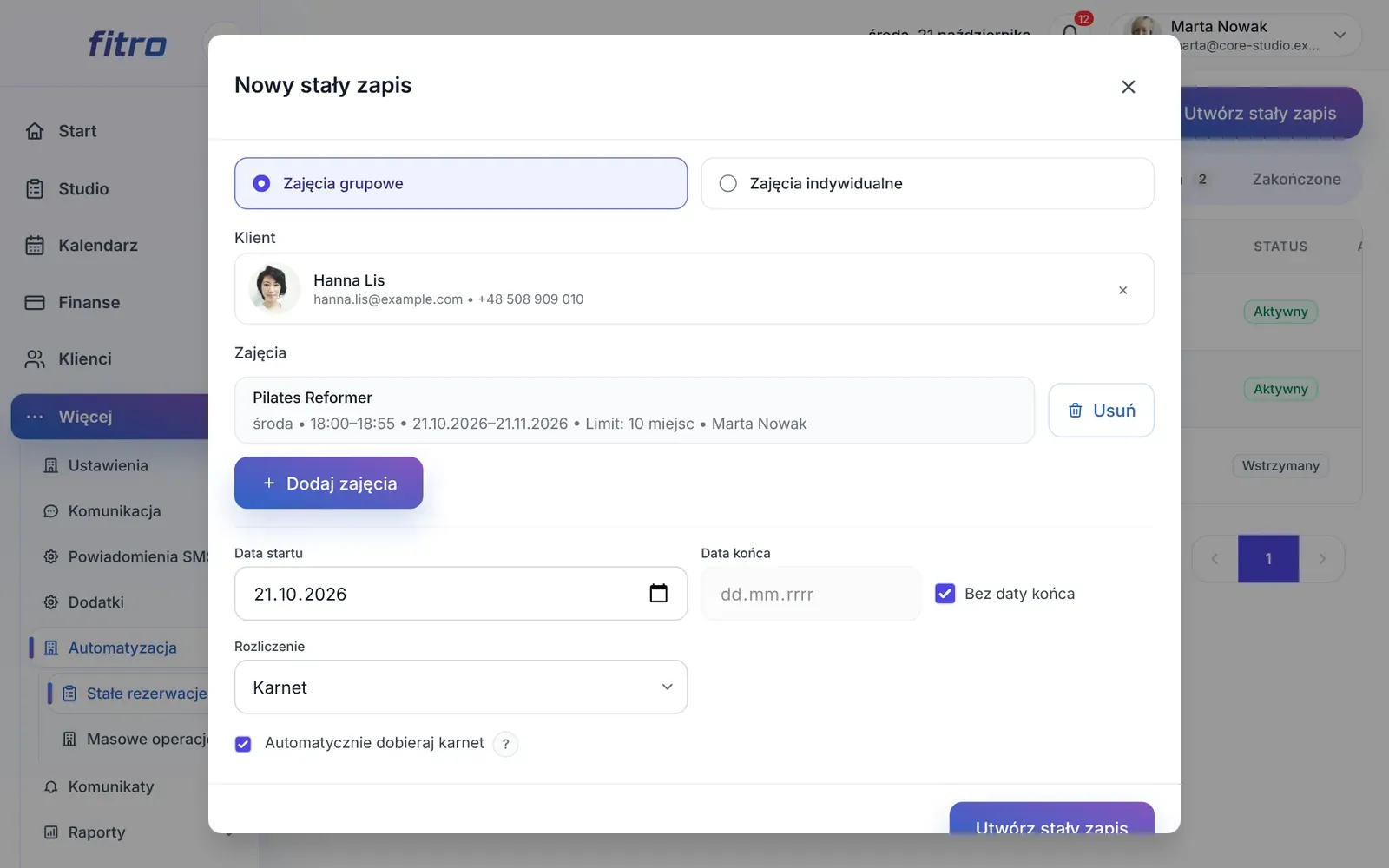Remove client Hanna Lis with the x
The width and height of the screenshot is (1389, 868).
[1122, 290]
